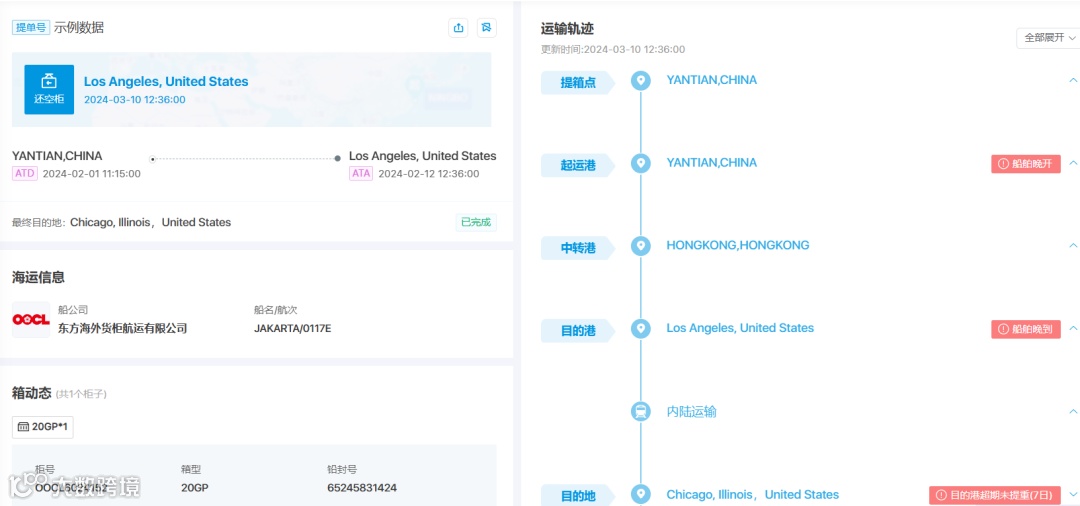Click vessel name JAKARTA/0117E
Screen dimensions: 1080x506
coord(293,328)
